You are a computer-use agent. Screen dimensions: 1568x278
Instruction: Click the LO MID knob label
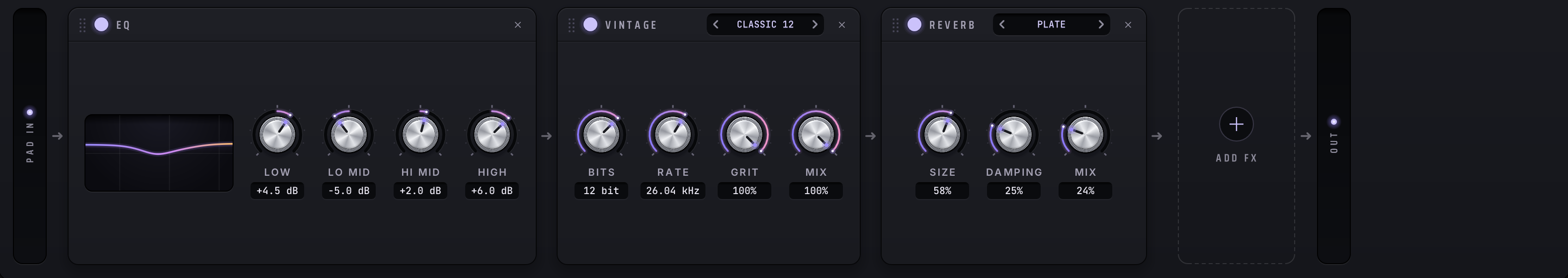click(x=349, y=172)
